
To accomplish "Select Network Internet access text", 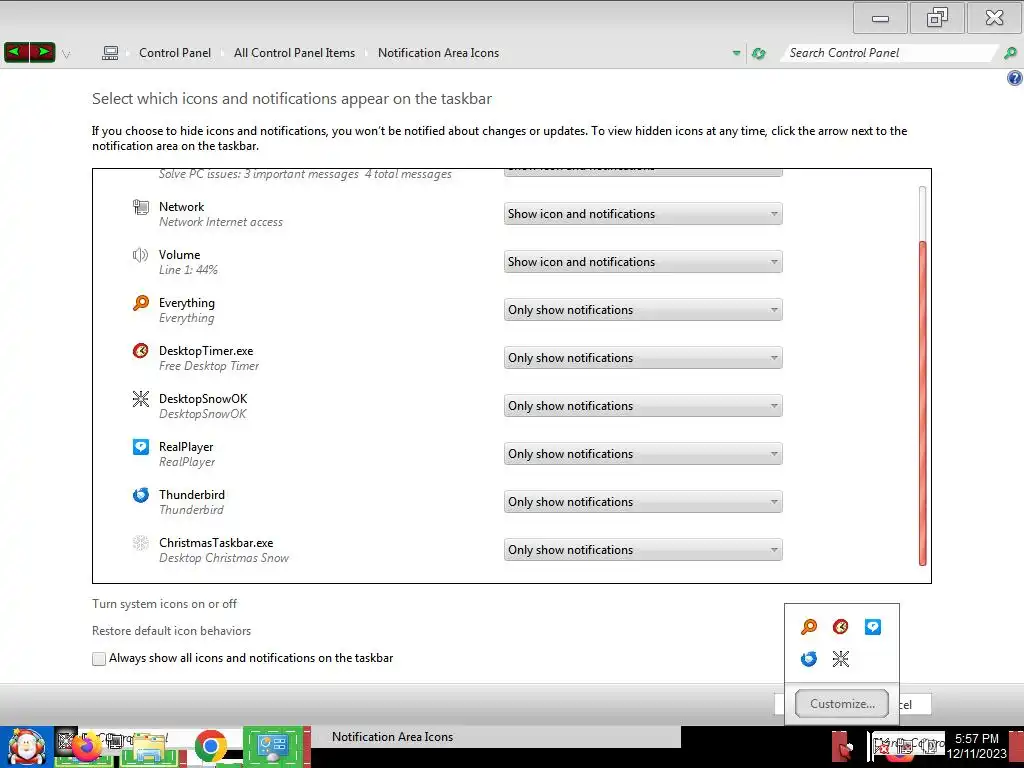I will click(221, 222).
